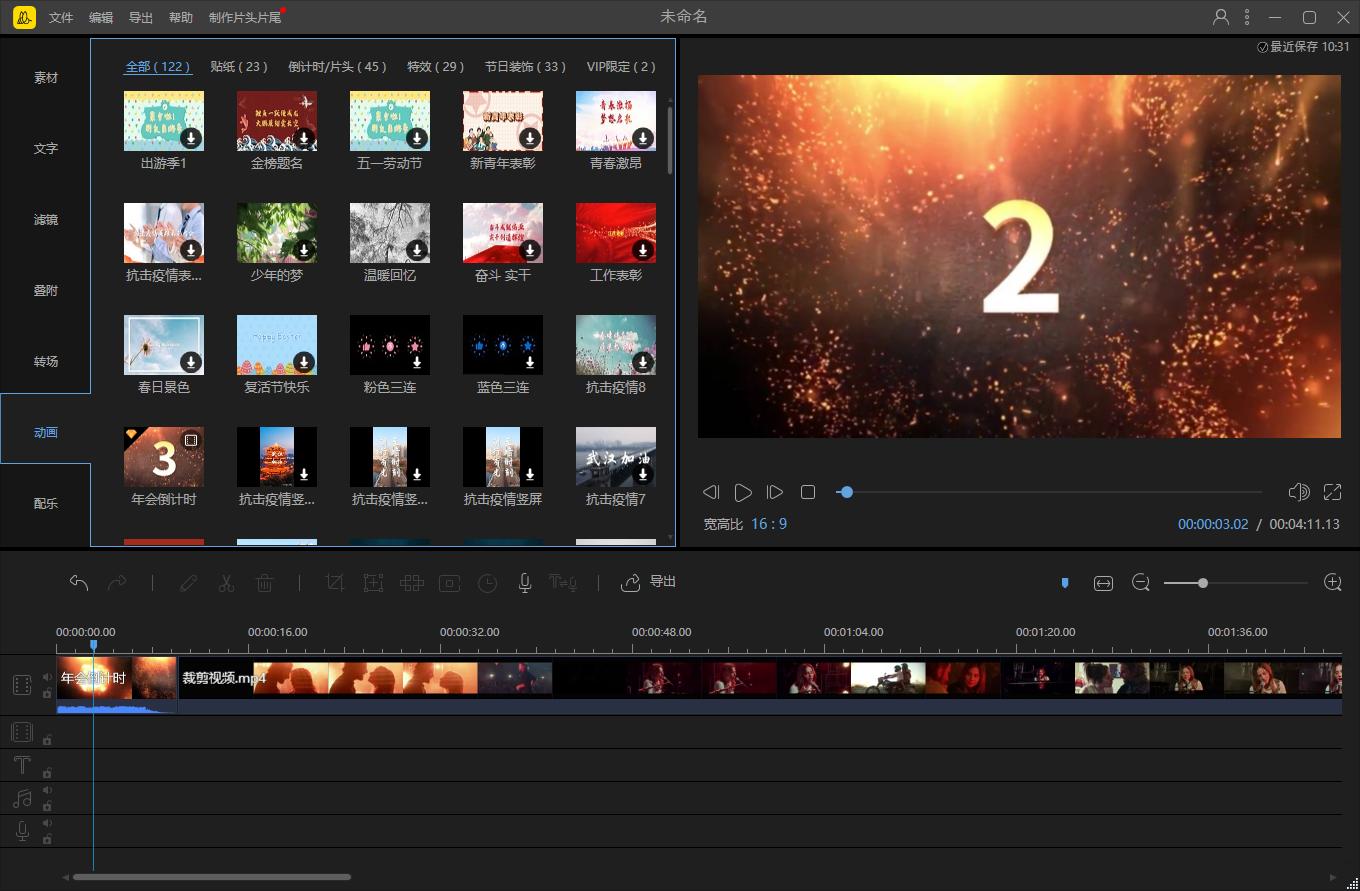The width and height of the screenshot is (1360, 891).
Task: Open the 16:9 aspect ratio selector
Action: click(769, 524)
